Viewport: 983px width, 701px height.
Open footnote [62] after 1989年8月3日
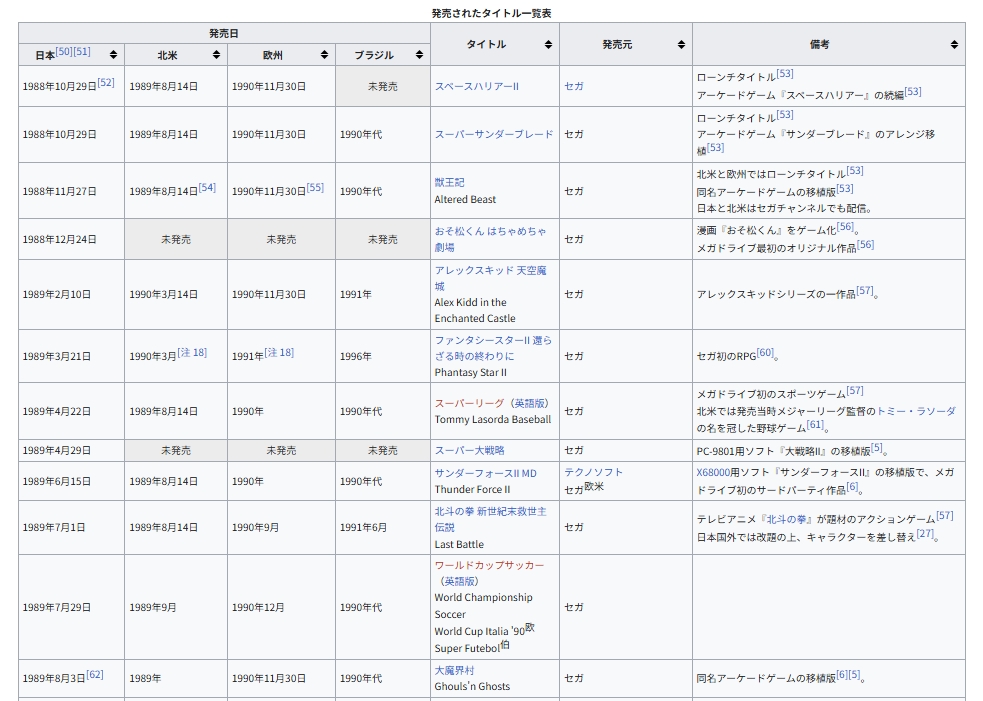[x=95, y=675]
